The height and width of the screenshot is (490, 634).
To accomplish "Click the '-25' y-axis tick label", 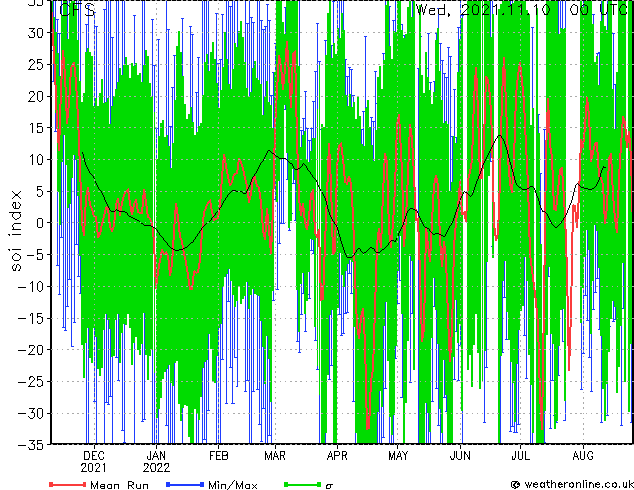I will [x=30, y=382].
